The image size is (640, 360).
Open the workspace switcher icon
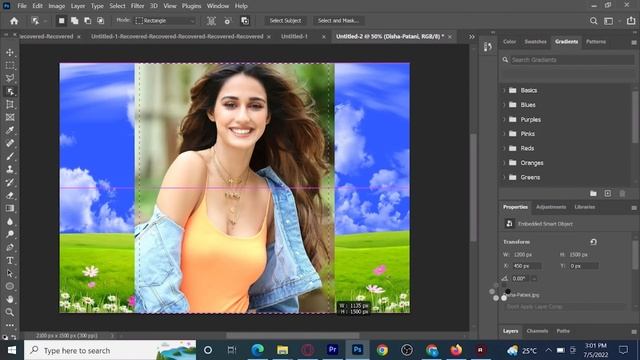[x=609, y=21]
